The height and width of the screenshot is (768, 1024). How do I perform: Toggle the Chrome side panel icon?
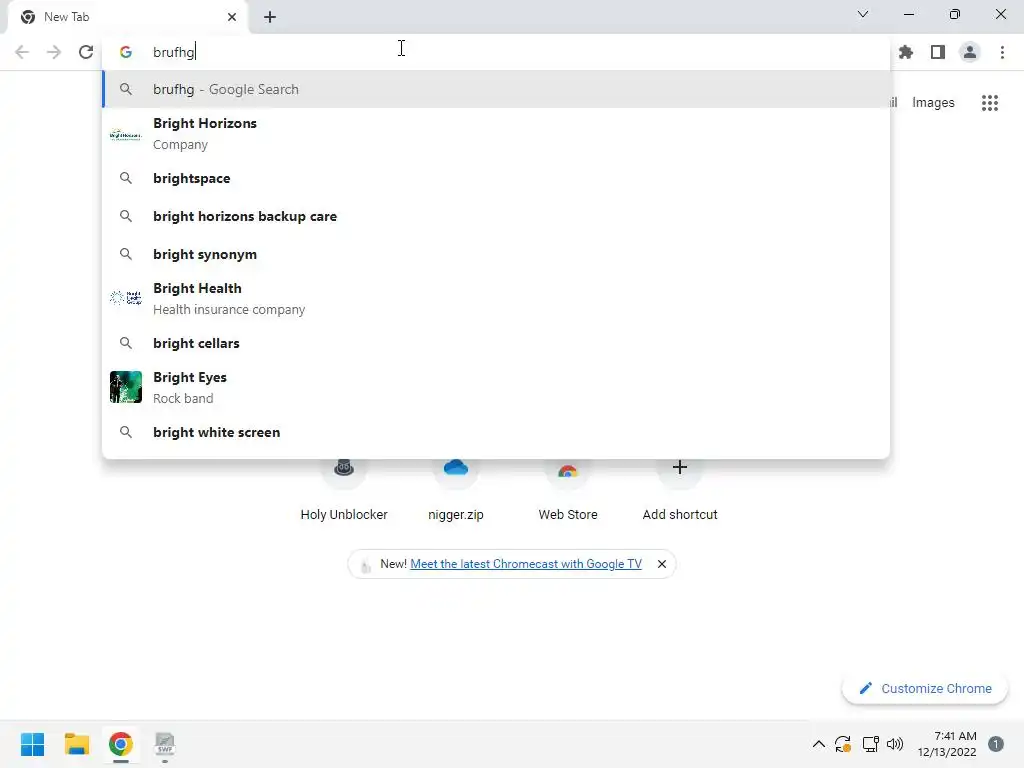(938, 52)
